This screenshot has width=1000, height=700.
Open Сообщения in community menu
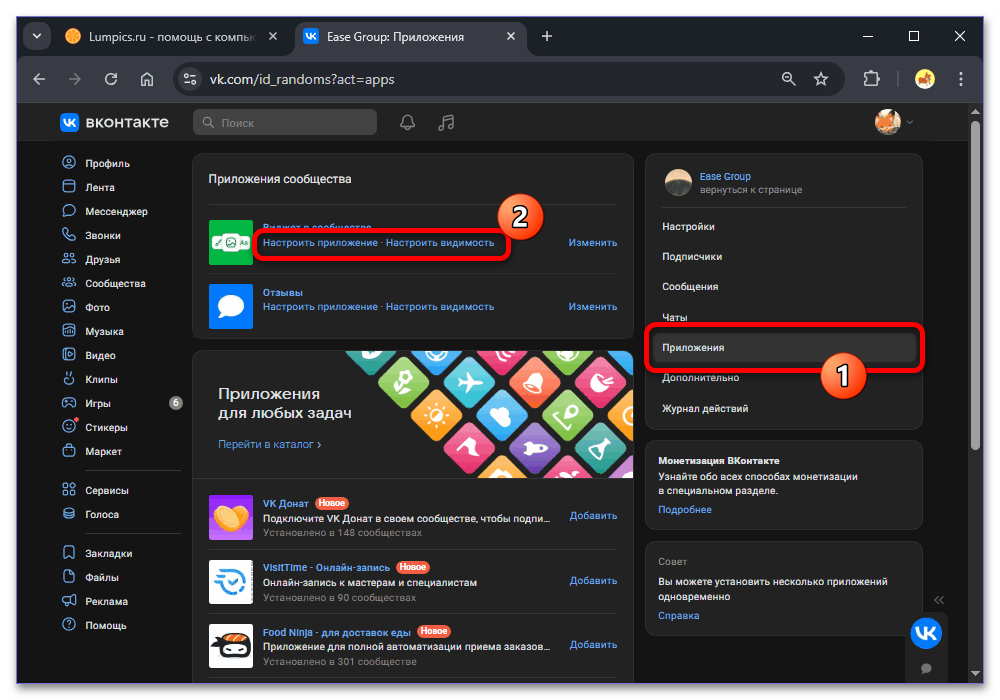[x=690, y=286]
